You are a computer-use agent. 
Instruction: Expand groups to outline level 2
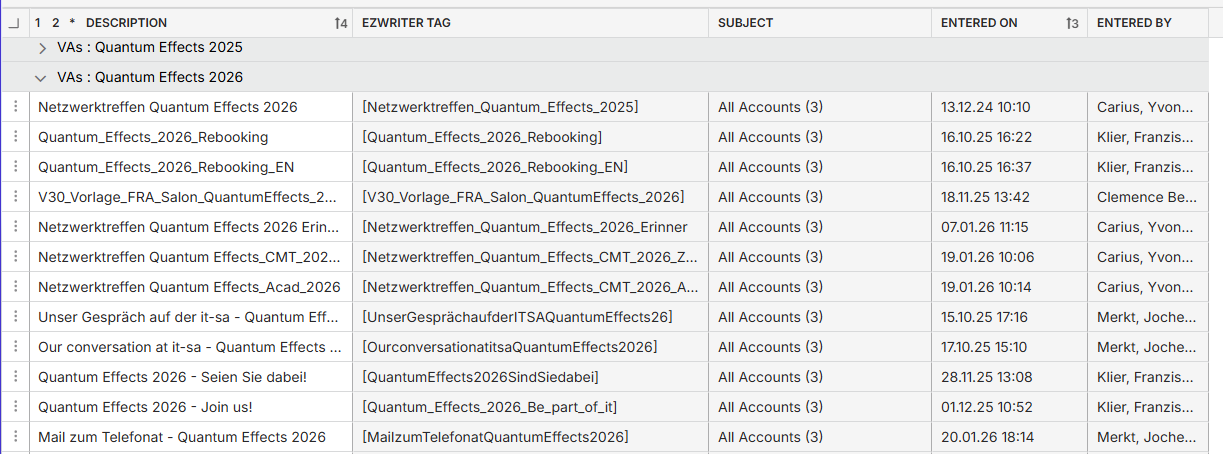tap(56, 23)
